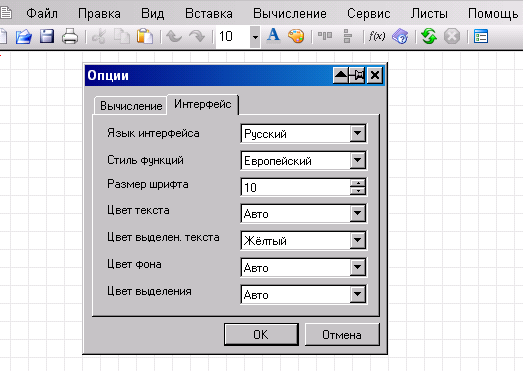Stop calculation with grey X icon
The image size is (523, 371).
point(452,36)
